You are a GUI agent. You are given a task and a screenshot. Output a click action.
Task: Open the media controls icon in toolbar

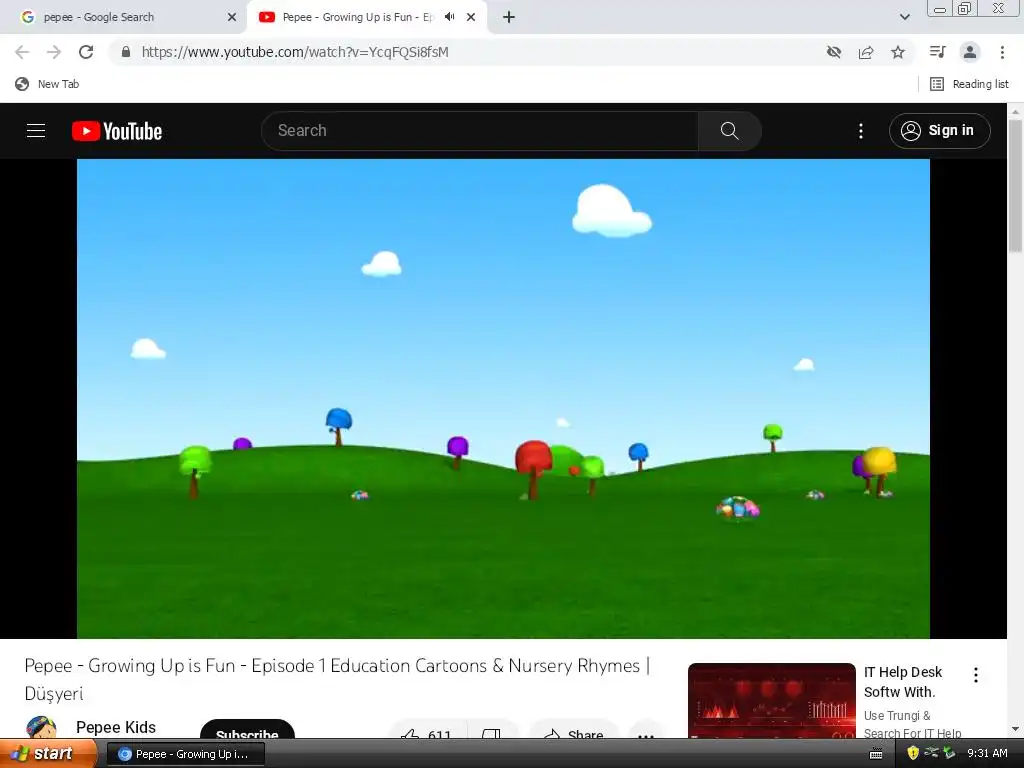click(x=937, y=52)
